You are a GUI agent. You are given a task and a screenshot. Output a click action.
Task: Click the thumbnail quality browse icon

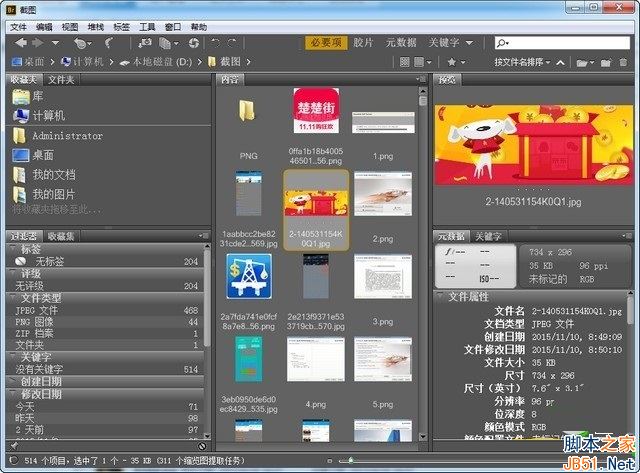[404, 62]
